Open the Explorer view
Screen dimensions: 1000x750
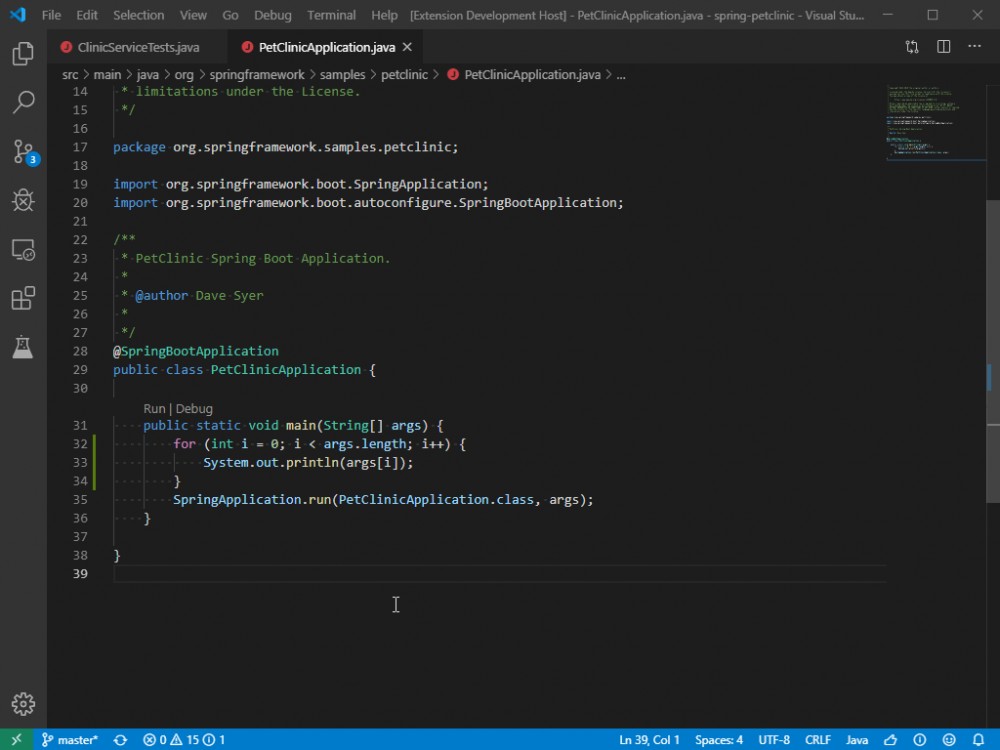pos(24,55)
